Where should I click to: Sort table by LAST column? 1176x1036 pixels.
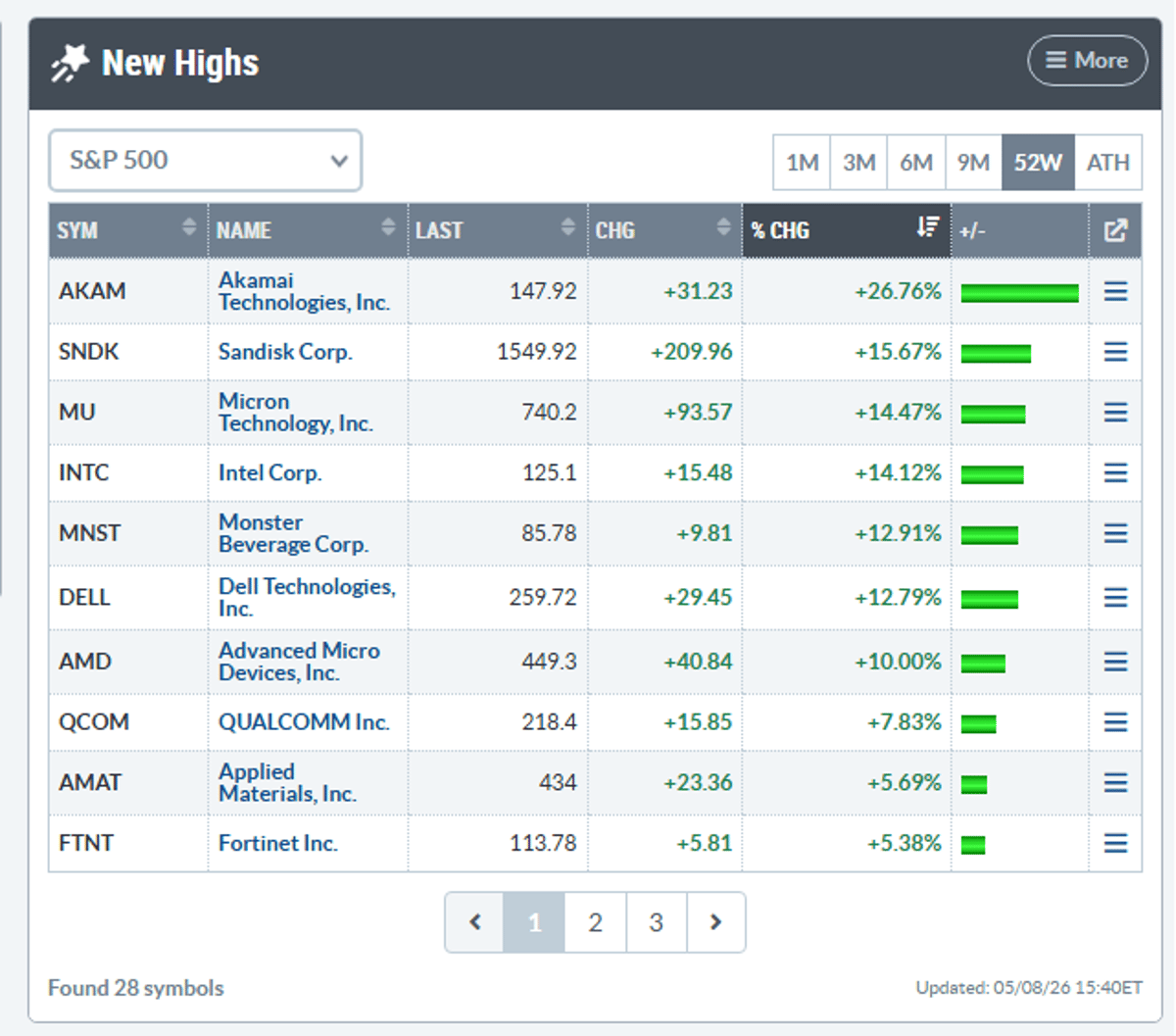pyautogui.click(x=497, y=230)
